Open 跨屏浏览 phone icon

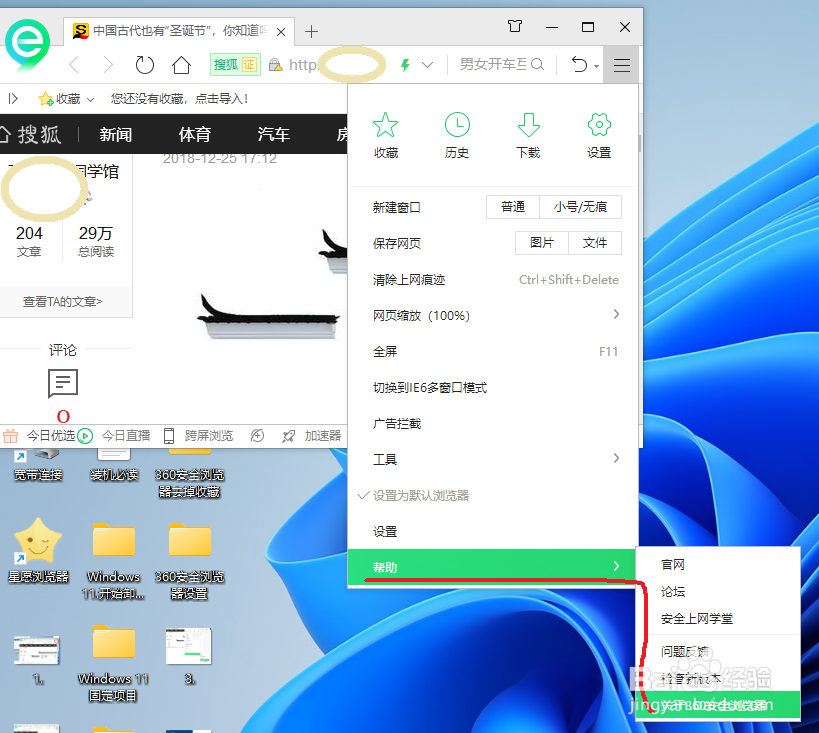click(x=169, y=435)
